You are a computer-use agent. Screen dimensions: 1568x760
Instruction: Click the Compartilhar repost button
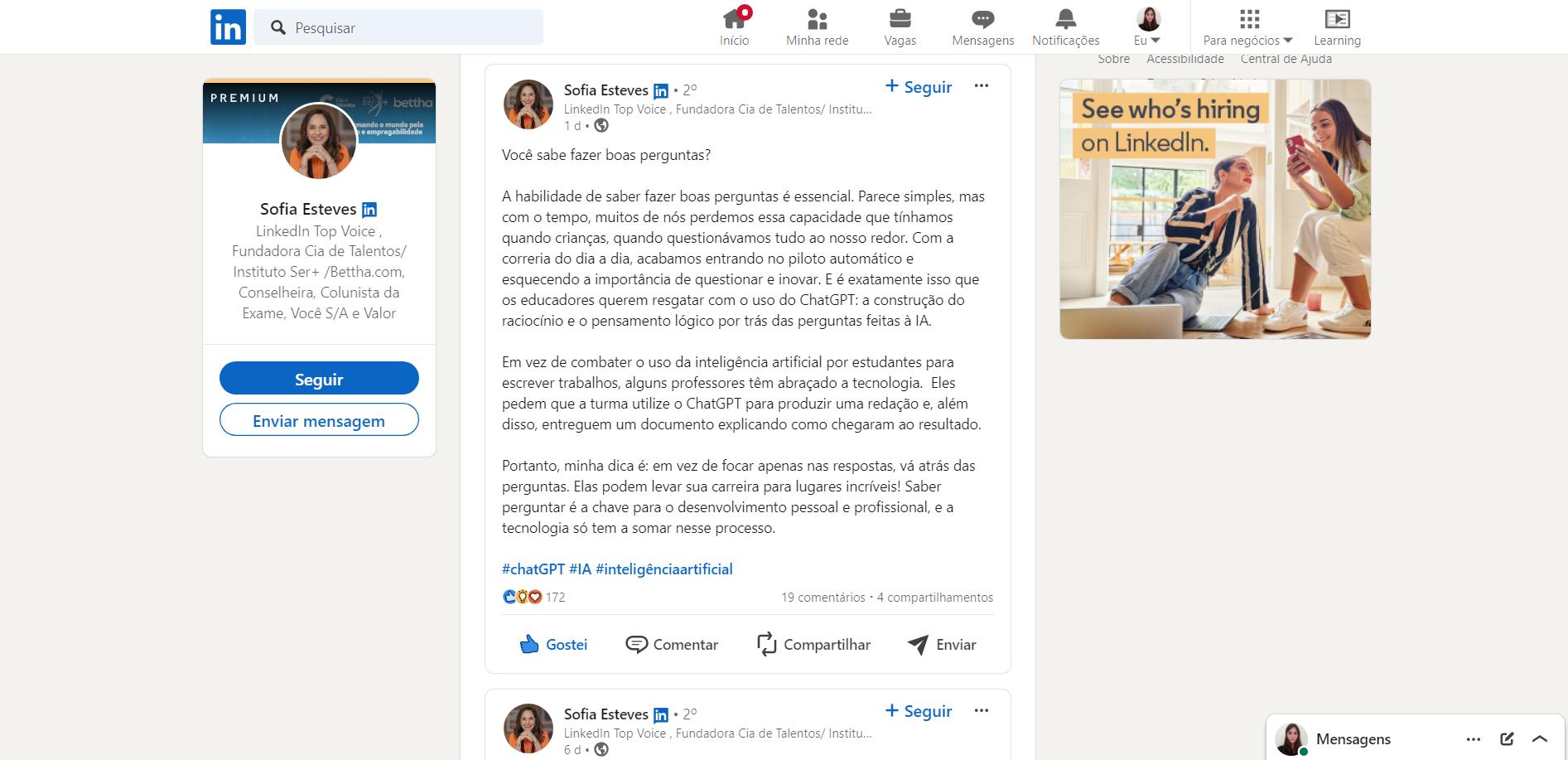click(x=813, y=644)
